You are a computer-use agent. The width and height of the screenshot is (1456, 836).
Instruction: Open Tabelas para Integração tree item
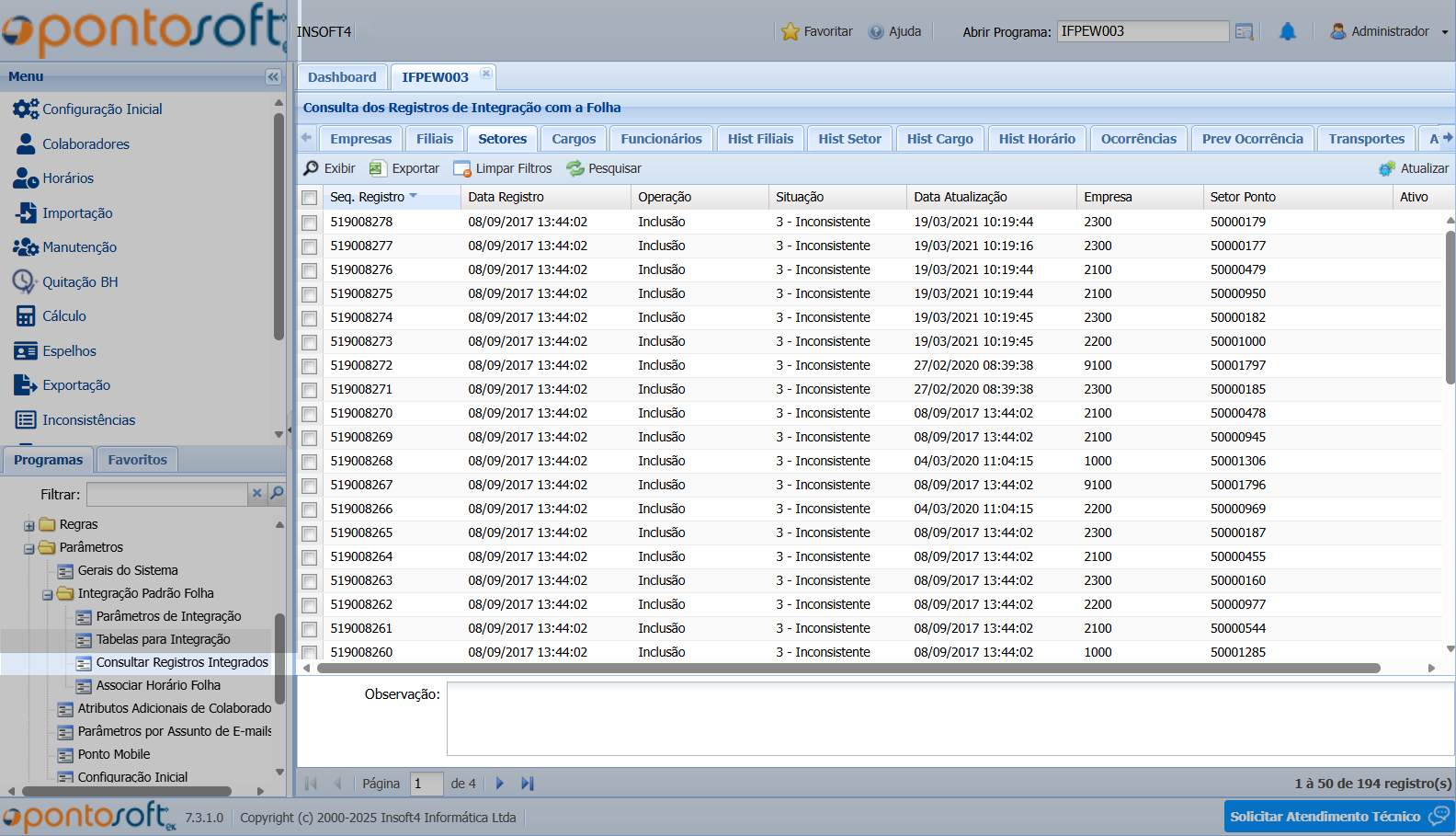click(x=163, y=639)
